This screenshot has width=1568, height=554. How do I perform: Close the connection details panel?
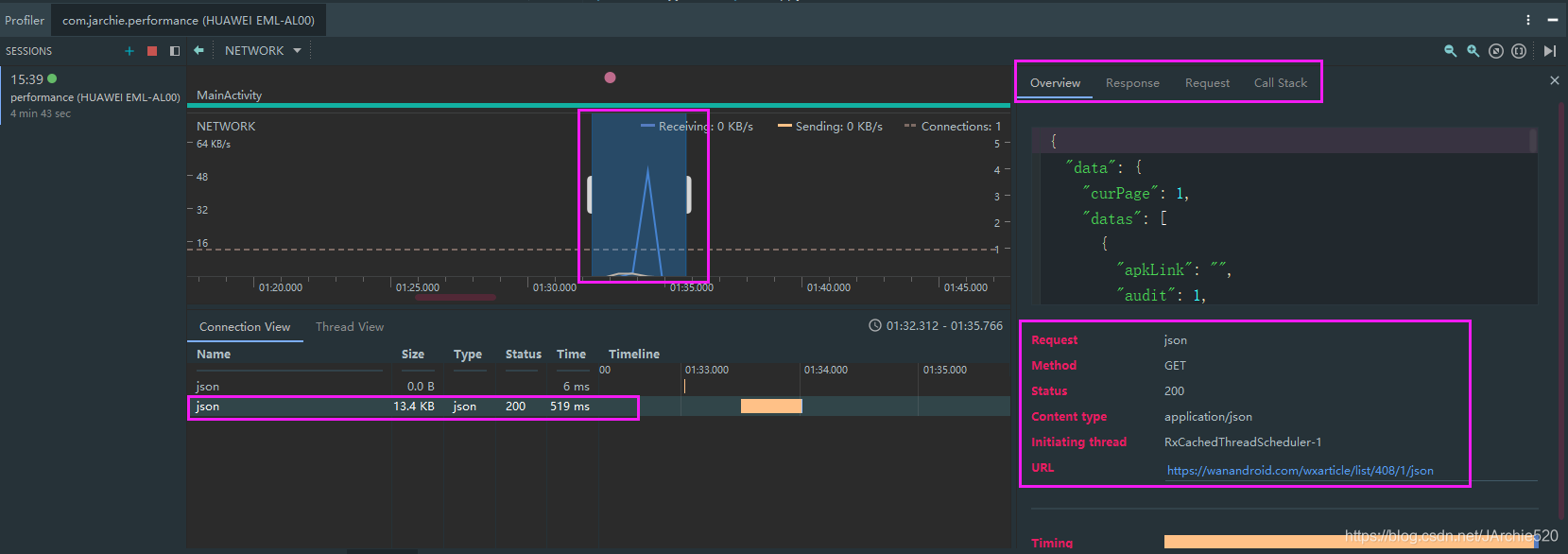coord(1554,81)
